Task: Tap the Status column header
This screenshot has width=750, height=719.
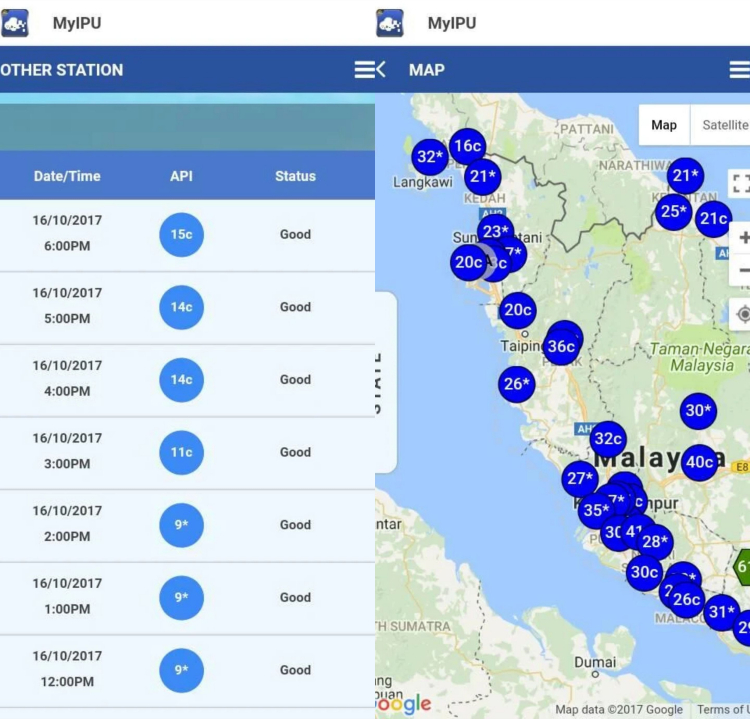Action: point(295,176)
